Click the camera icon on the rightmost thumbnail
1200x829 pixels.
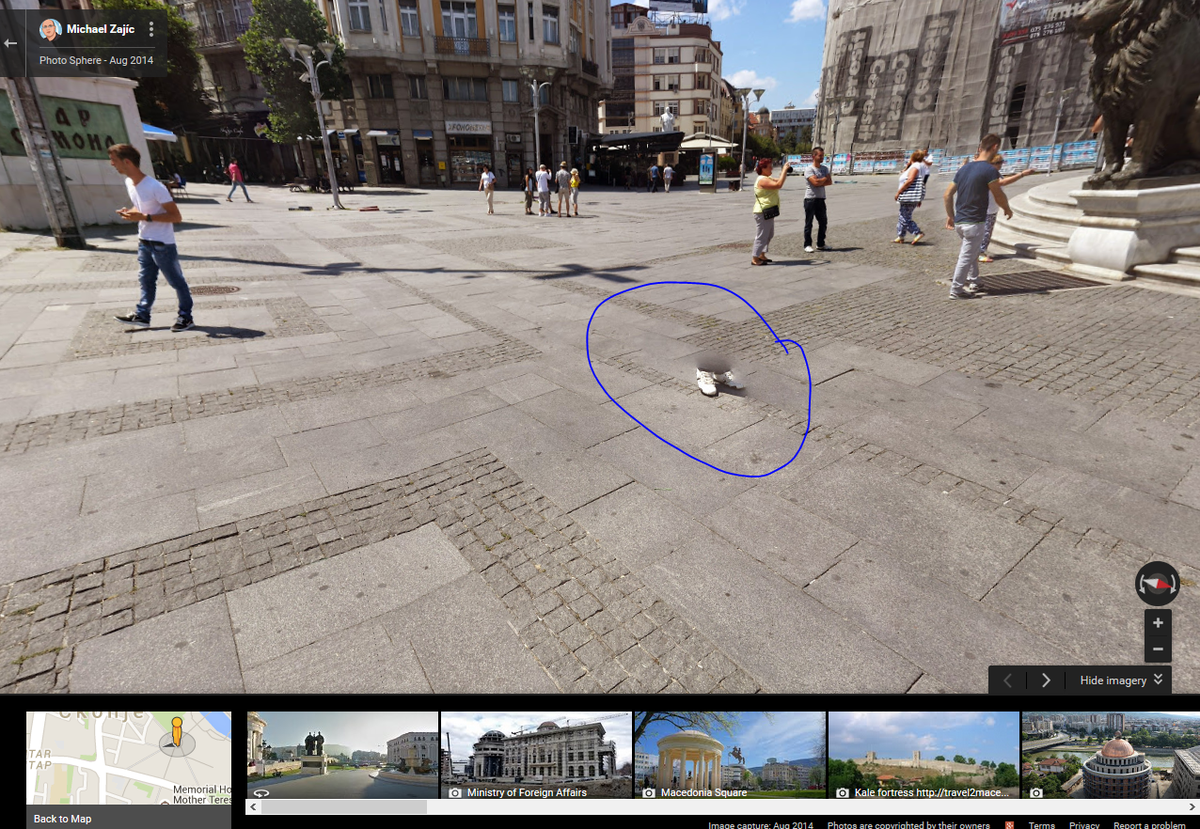point(1035,792)
